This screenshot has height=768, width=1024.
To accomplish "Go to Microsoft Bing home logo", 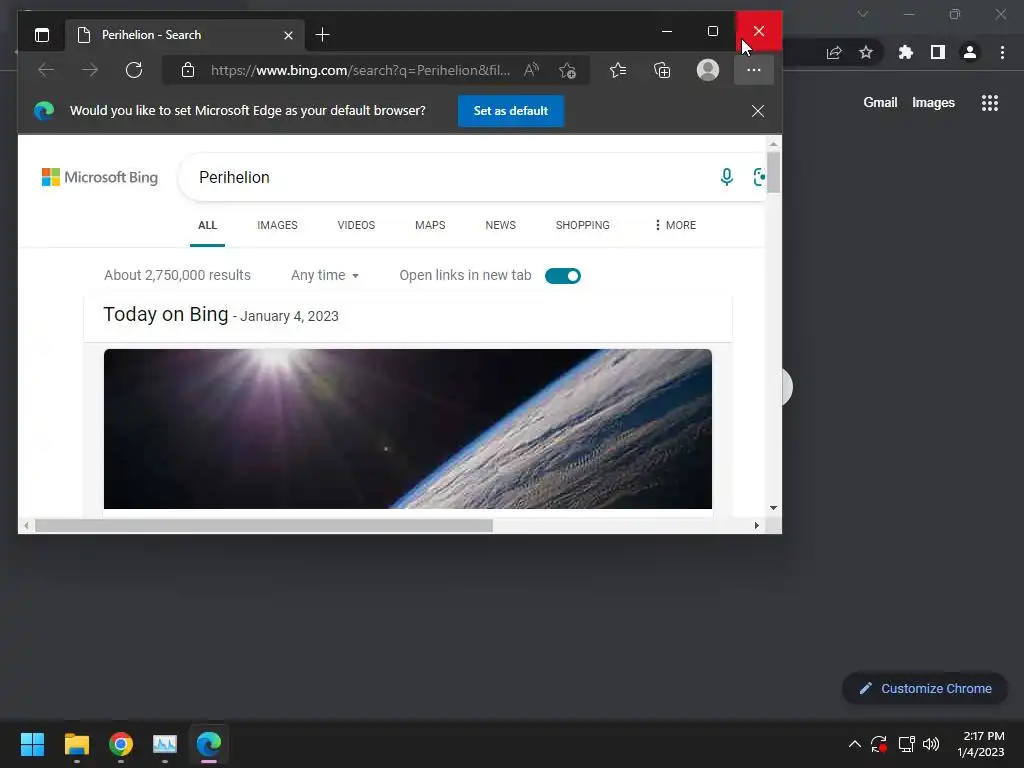I will point(100,177).
